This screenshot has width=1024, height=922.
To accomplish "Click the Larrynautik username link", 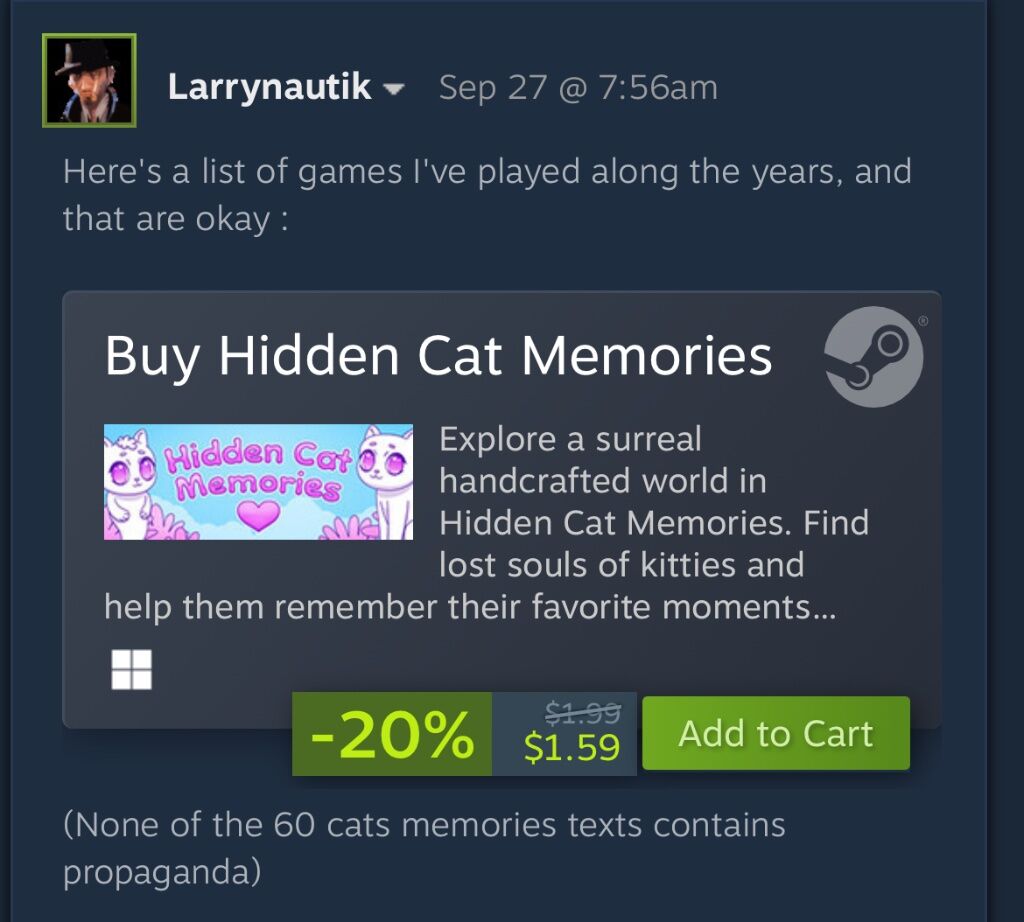I will (269, 87).
